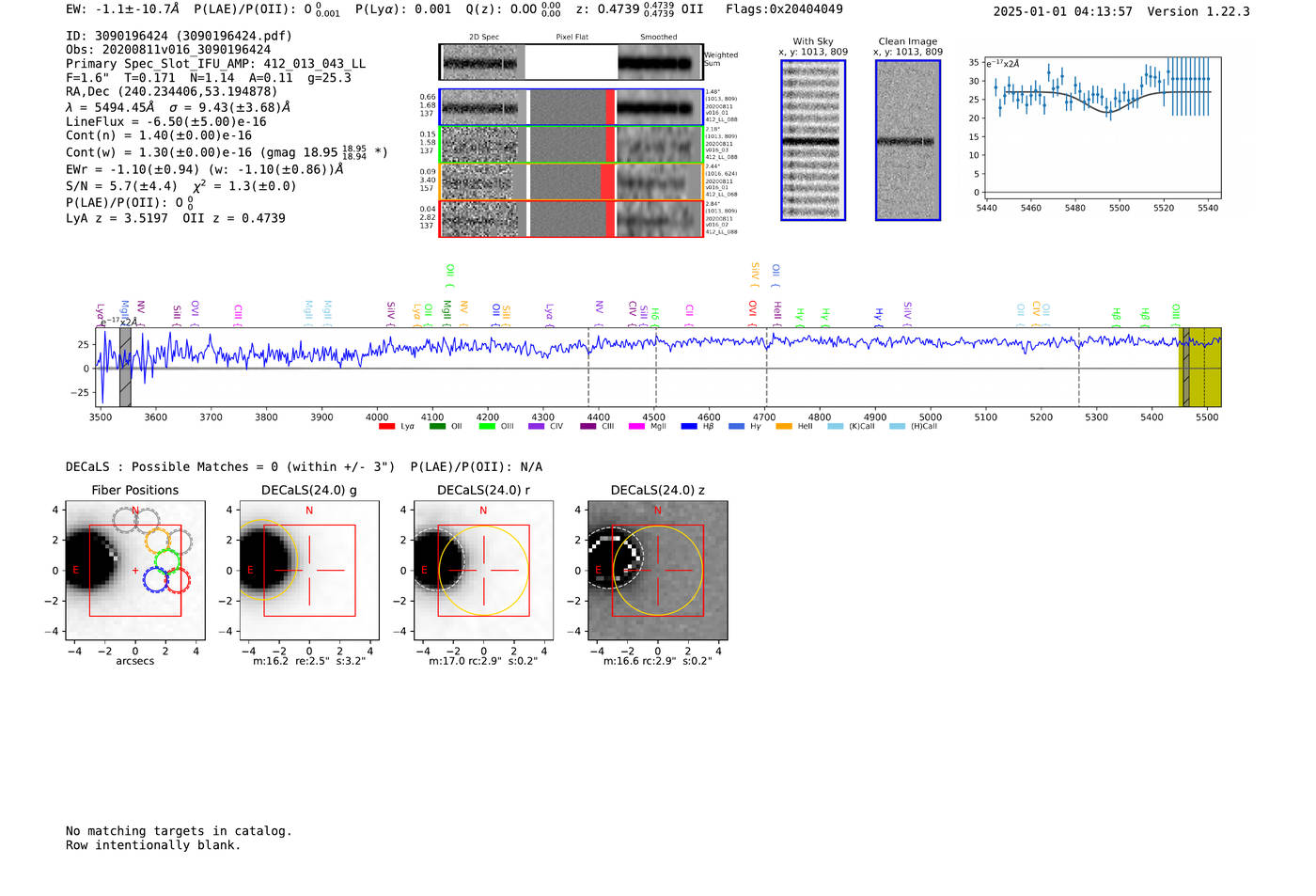Select the RA,Dec coordinates text
Image resolution: width=1316 pixels, height=896 pixels.
click(x=172, y=92)
